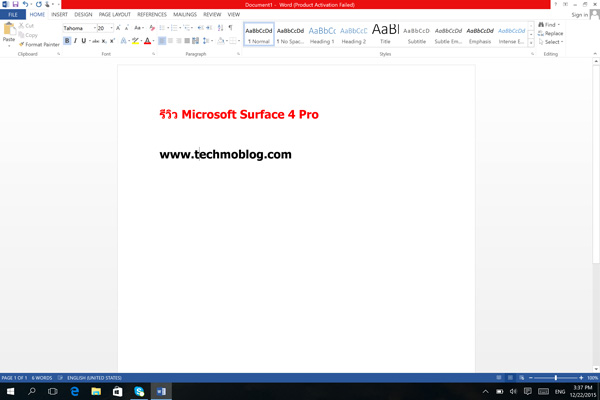Image resolution: width=600 pixels, height=400 pixels.
Task: Click the Decrease Indent icon
Action: pos(200,28)
